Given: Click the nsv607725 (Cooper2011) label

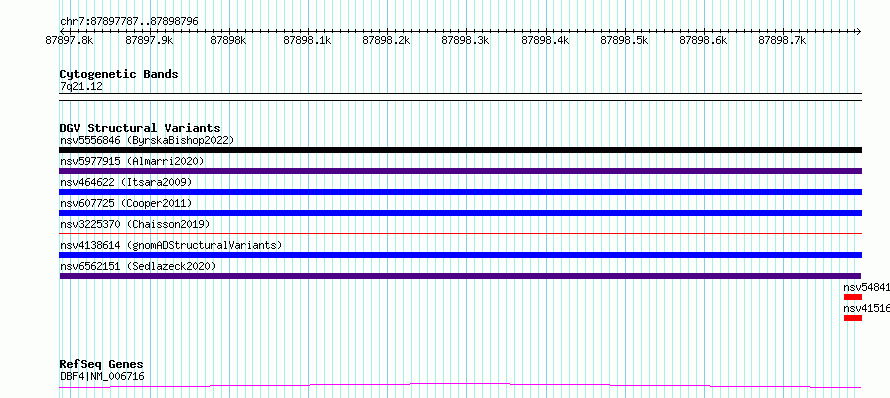Looking at the screenshot, I should tap(126, 203).
